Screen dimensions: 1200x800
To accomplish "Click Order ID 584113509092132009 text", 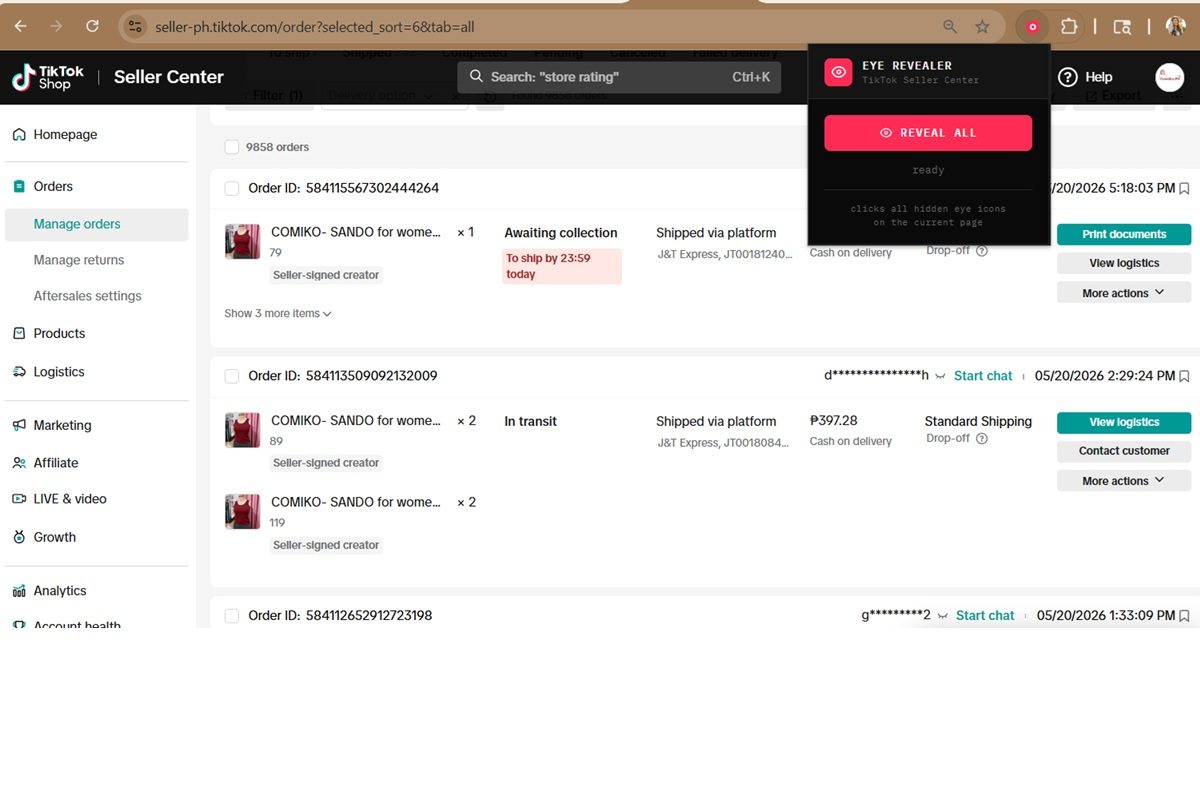I will (x=343, y=376).
